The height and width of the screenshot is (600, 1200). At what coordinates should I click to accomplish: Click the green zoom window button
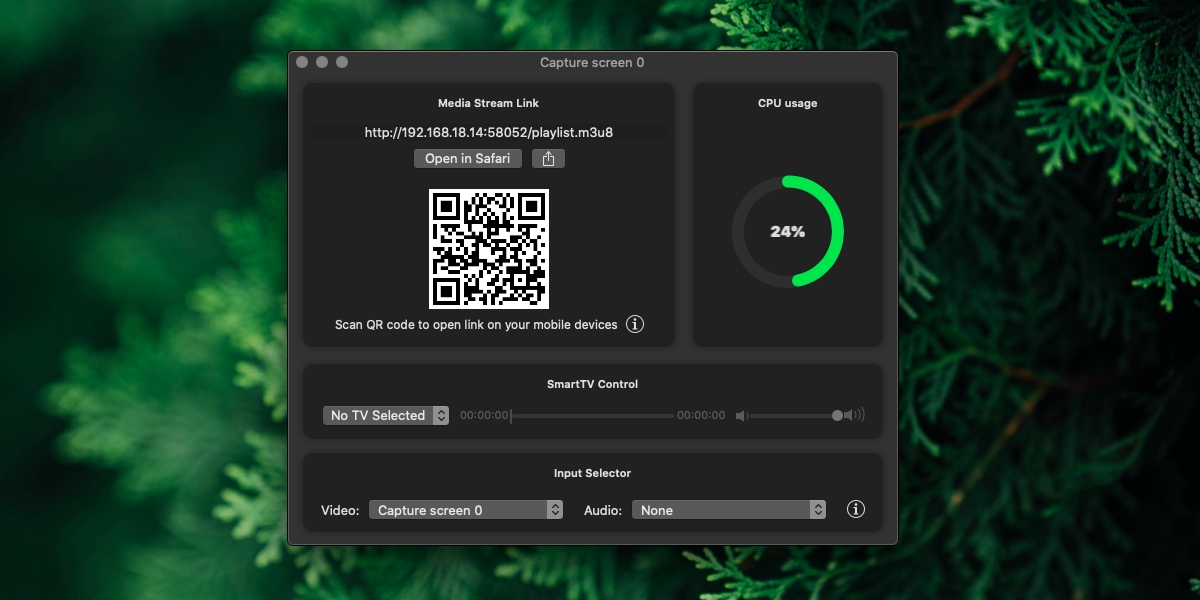(x=342, y=62)
